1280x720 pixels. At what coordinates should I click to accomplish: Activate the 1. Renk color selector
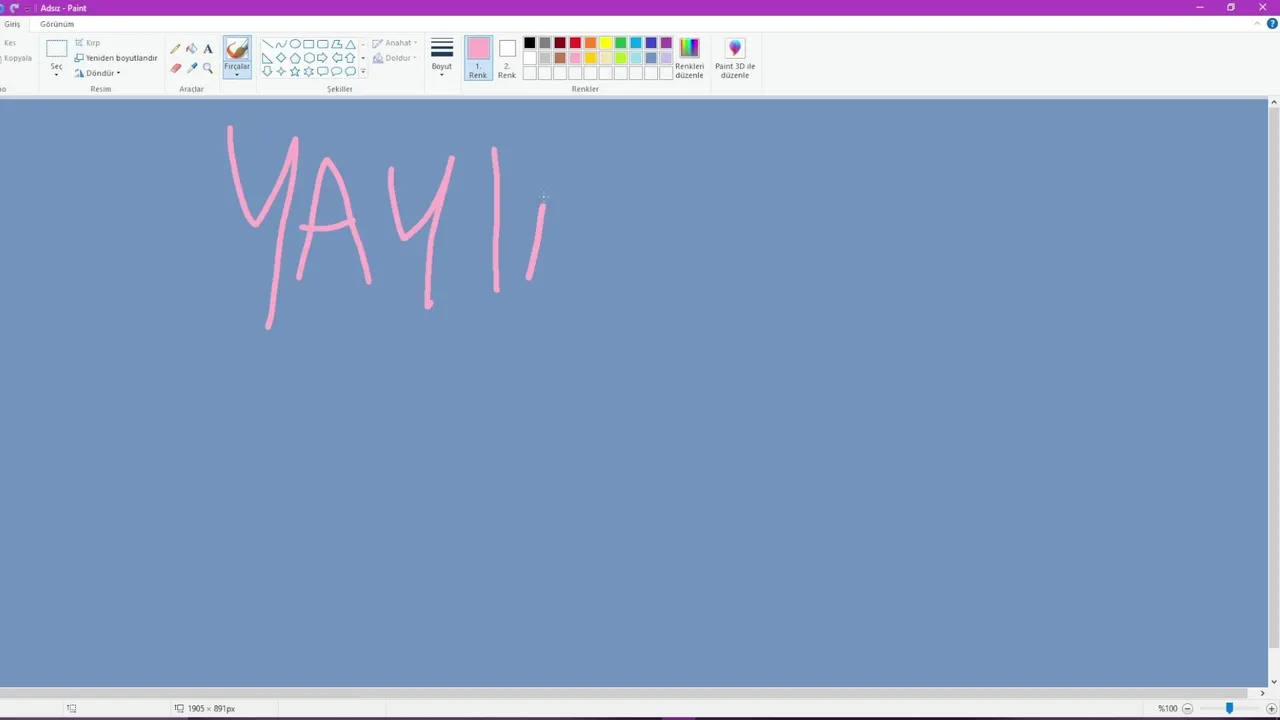478,58
